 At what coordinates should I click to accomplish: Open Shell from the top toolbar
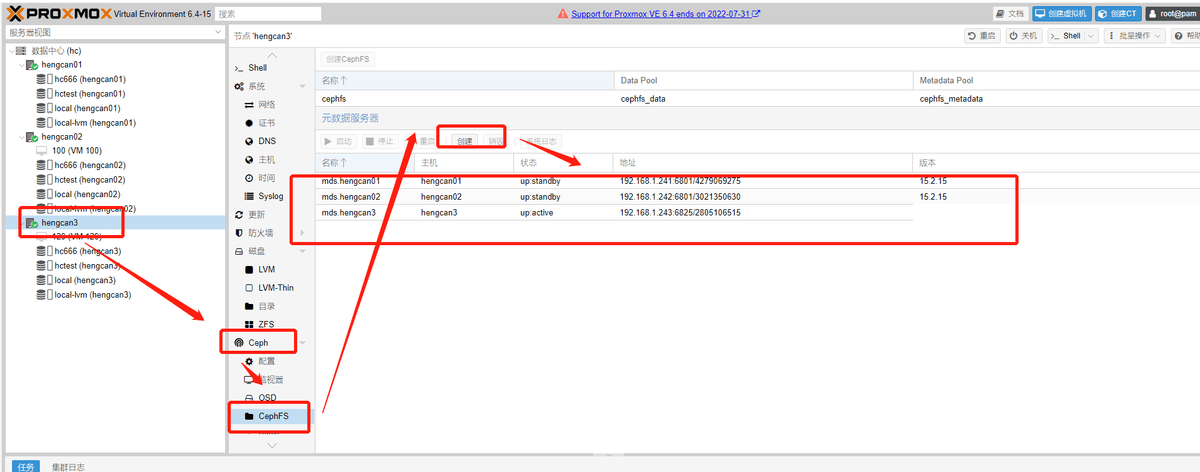(1066, 35)
